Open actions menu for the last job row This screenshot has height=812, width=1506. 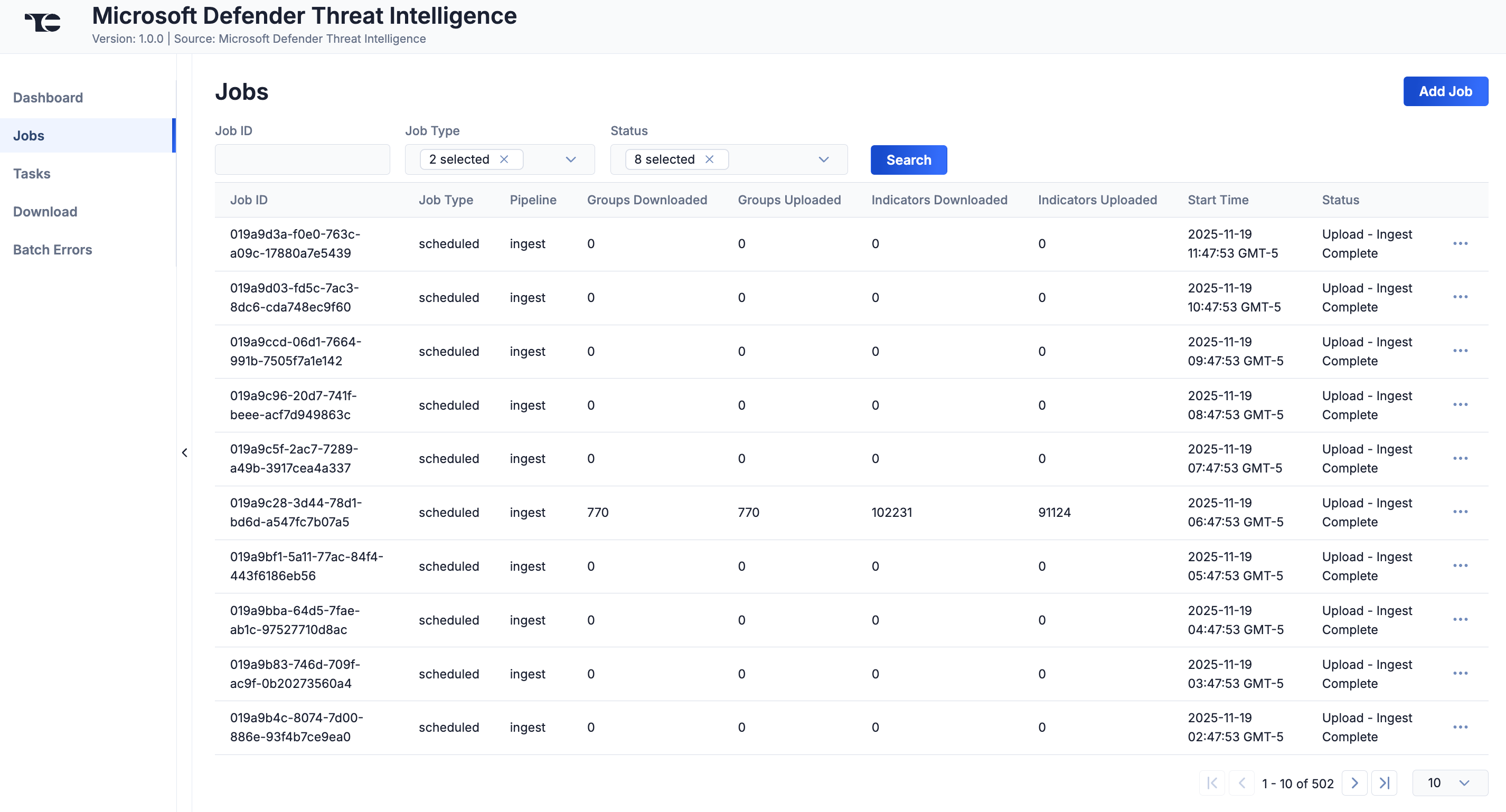tap(1461, 726)
